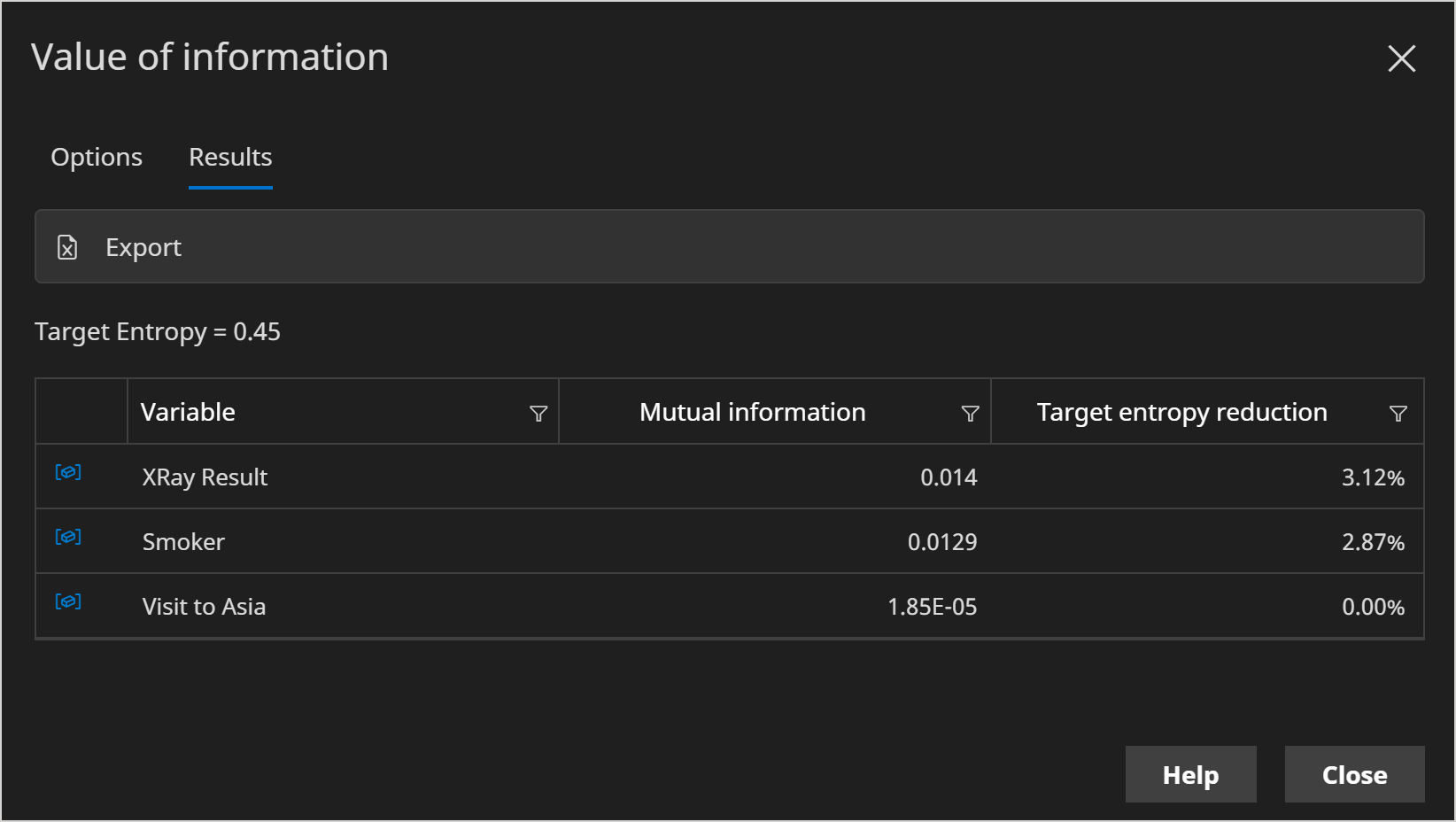Click the node icon beside XRay Result
The height and width of the screenshot is (822, 1456).
click(x=68, y=472)
